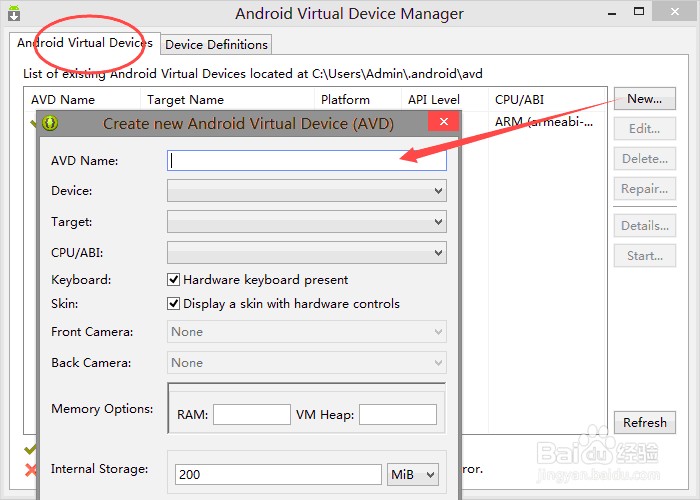Open the Target dropdown
Screen dimensions: 700x500
[307, 222]
